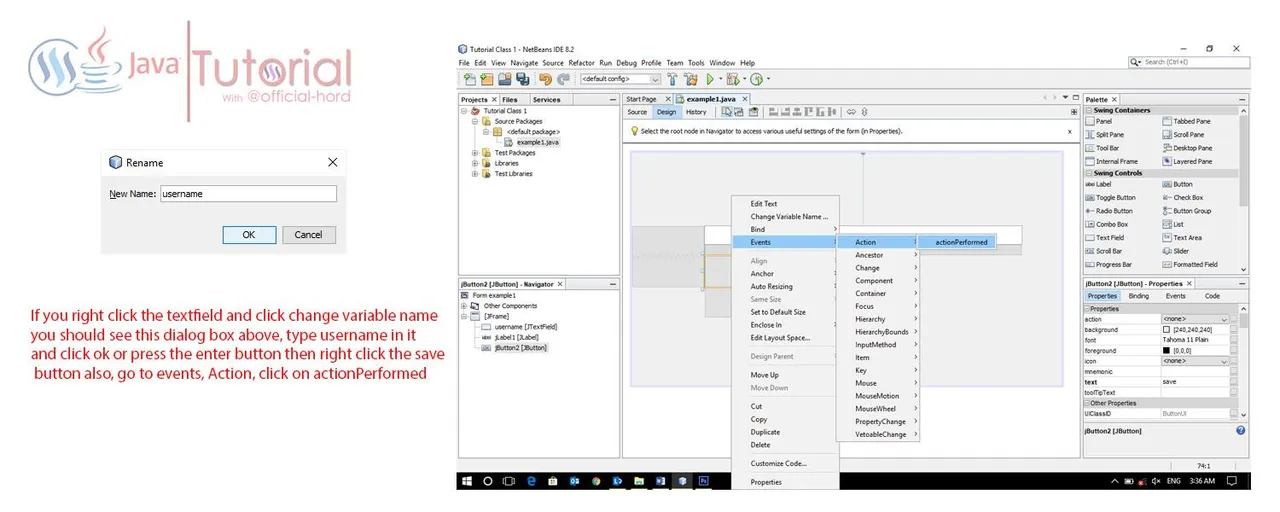Click the Profile Project toolbar icon

[x=756, y=79]
